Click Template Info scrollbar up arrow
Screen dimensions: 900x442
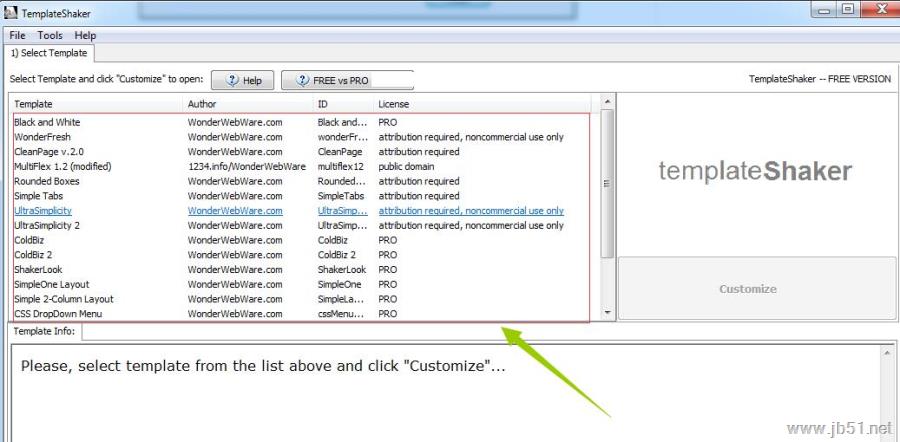click(x=887, y=353)
